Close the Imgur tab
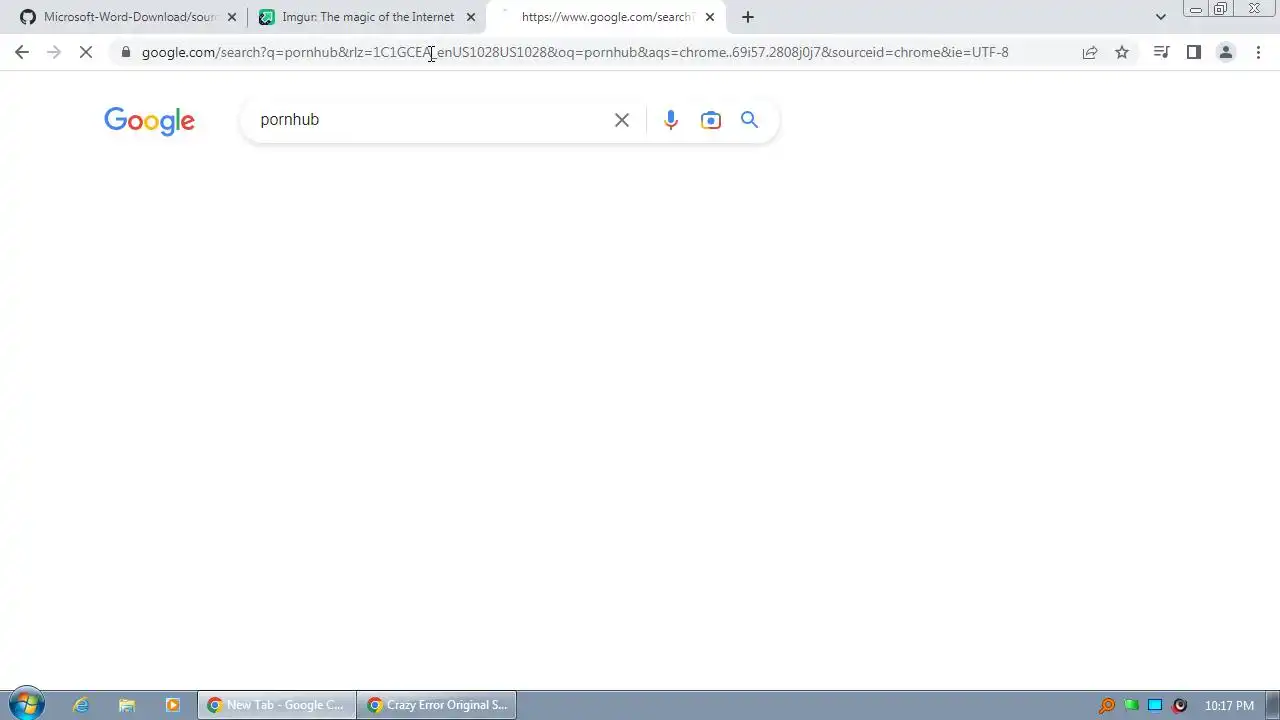The height and width of the screenshot is (720, 1280). coord(471,17)
